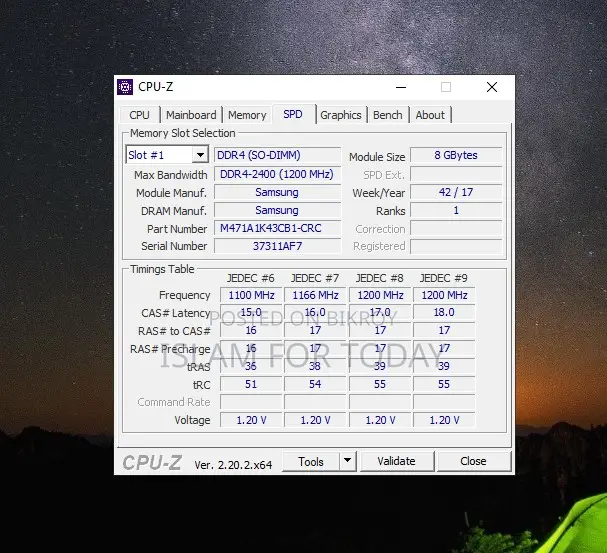Click the SPD tab
This screenshot has width=607, height=553.
pos(293,114)
